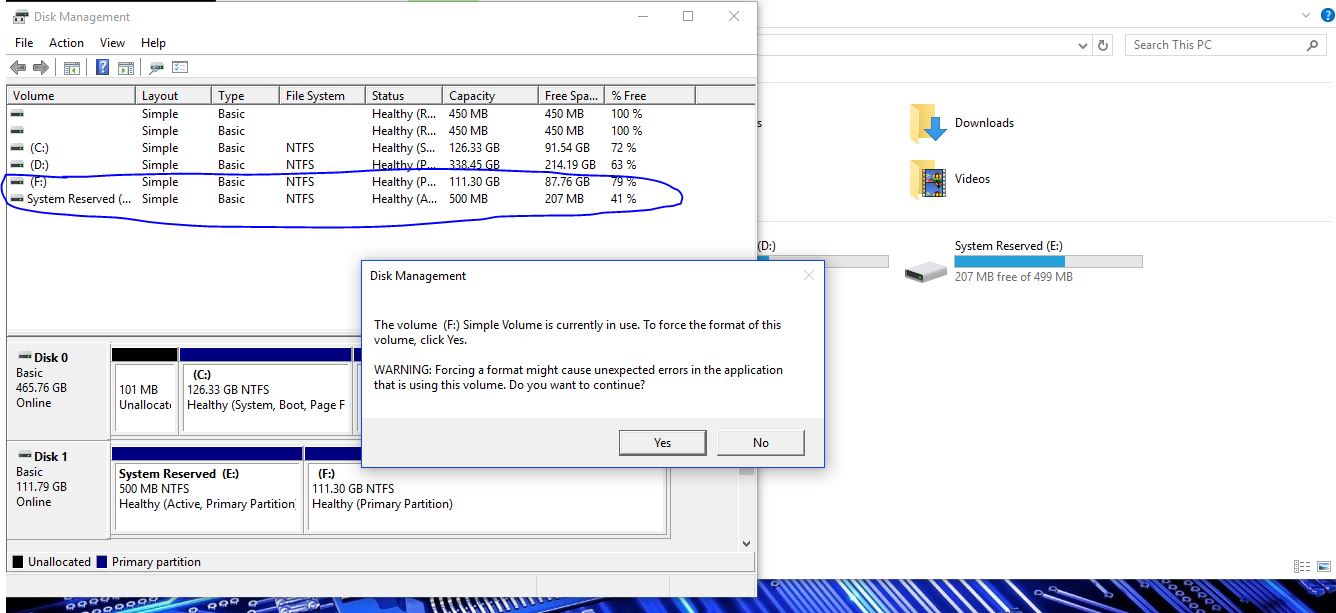Open the View menu
This screenshot has height=613, width=1336.
[x=112, y=43]
